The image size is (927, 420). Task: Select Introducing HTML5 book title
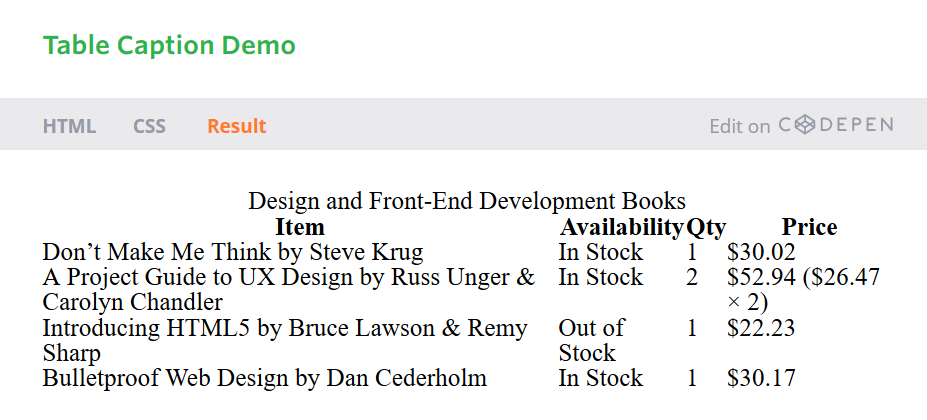click(285, 340)
